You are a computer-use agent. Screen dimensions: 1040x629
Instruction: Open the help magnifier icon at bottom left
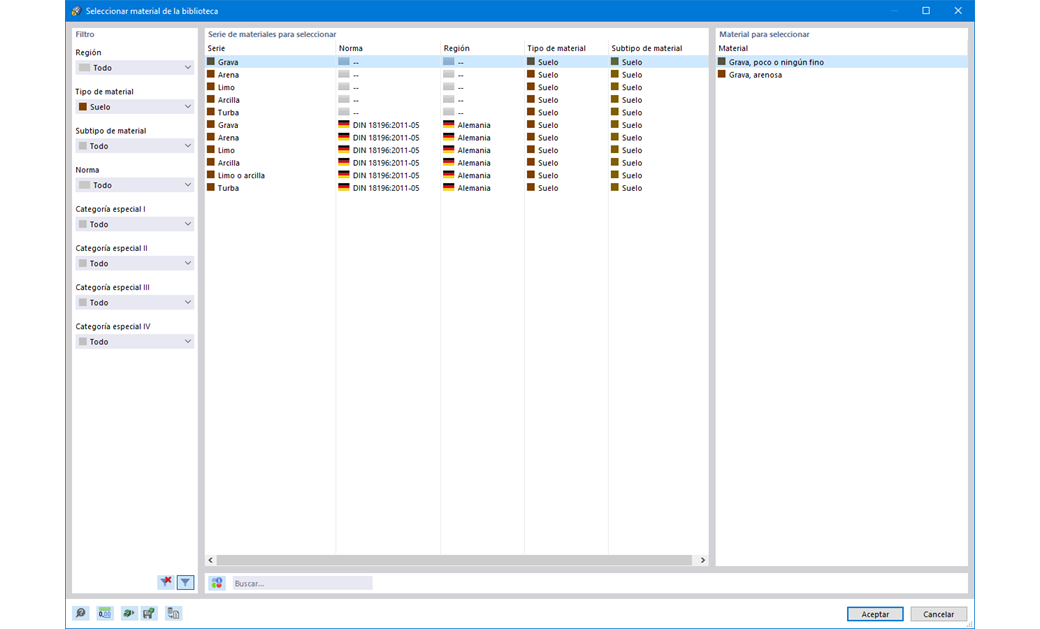click(x=80, y=613)
